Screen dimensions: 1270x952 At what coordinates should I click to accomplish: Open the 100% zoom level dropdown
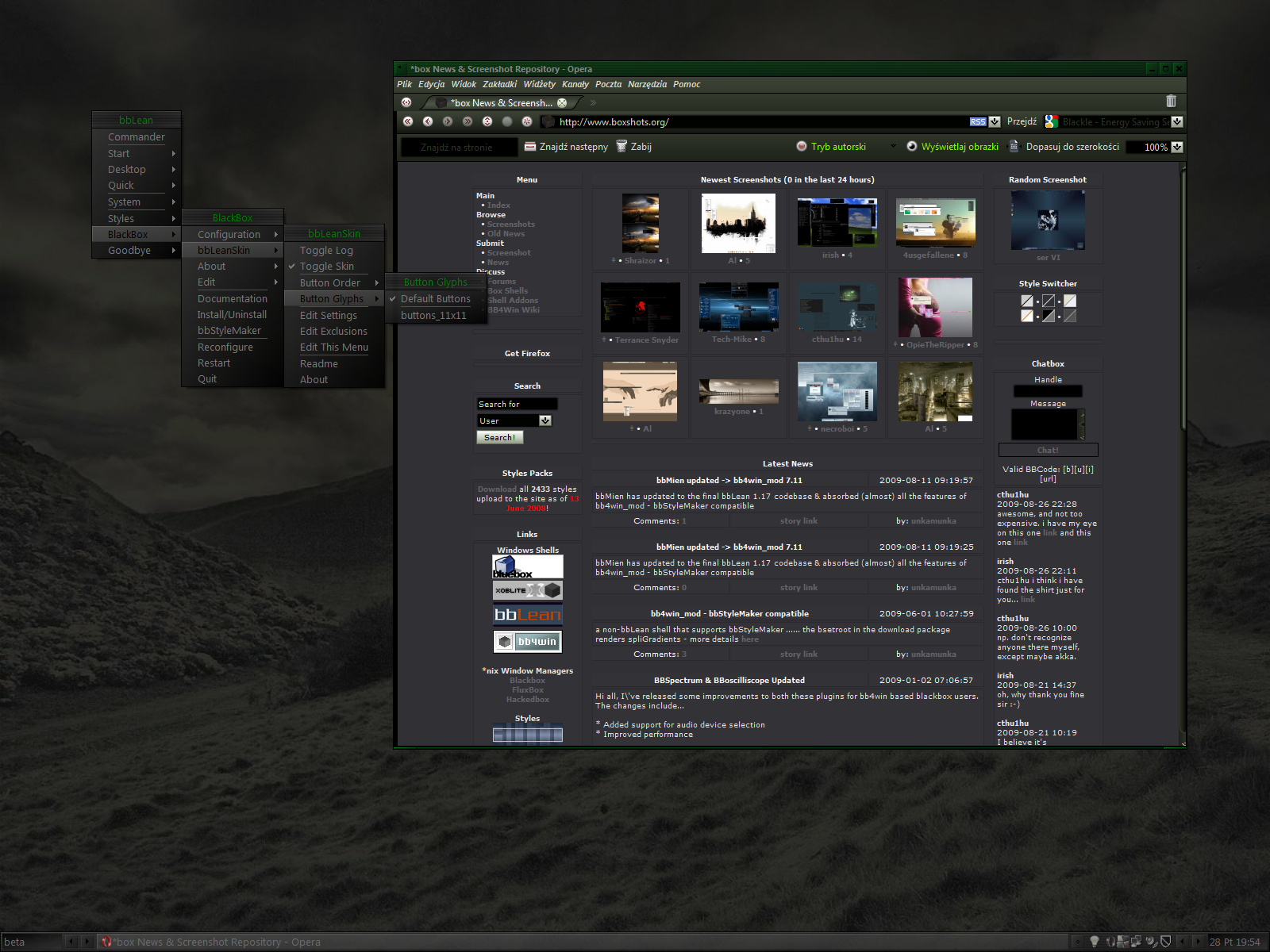point(1177,147)
